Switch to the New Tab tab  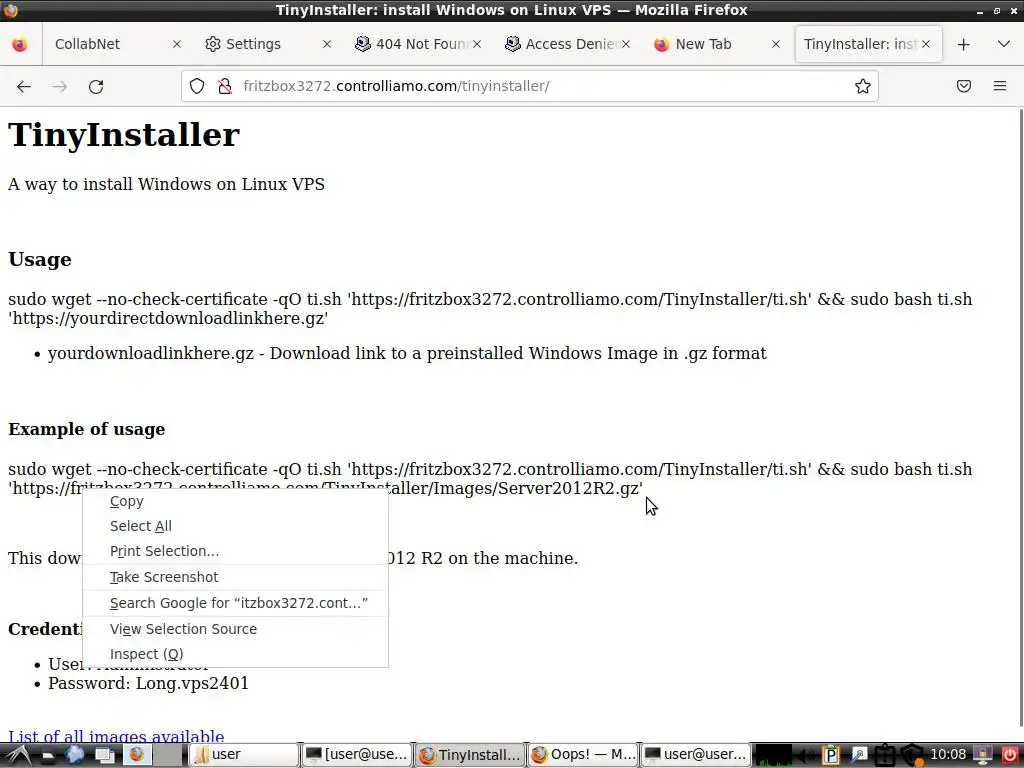click(x=703, y=44)
